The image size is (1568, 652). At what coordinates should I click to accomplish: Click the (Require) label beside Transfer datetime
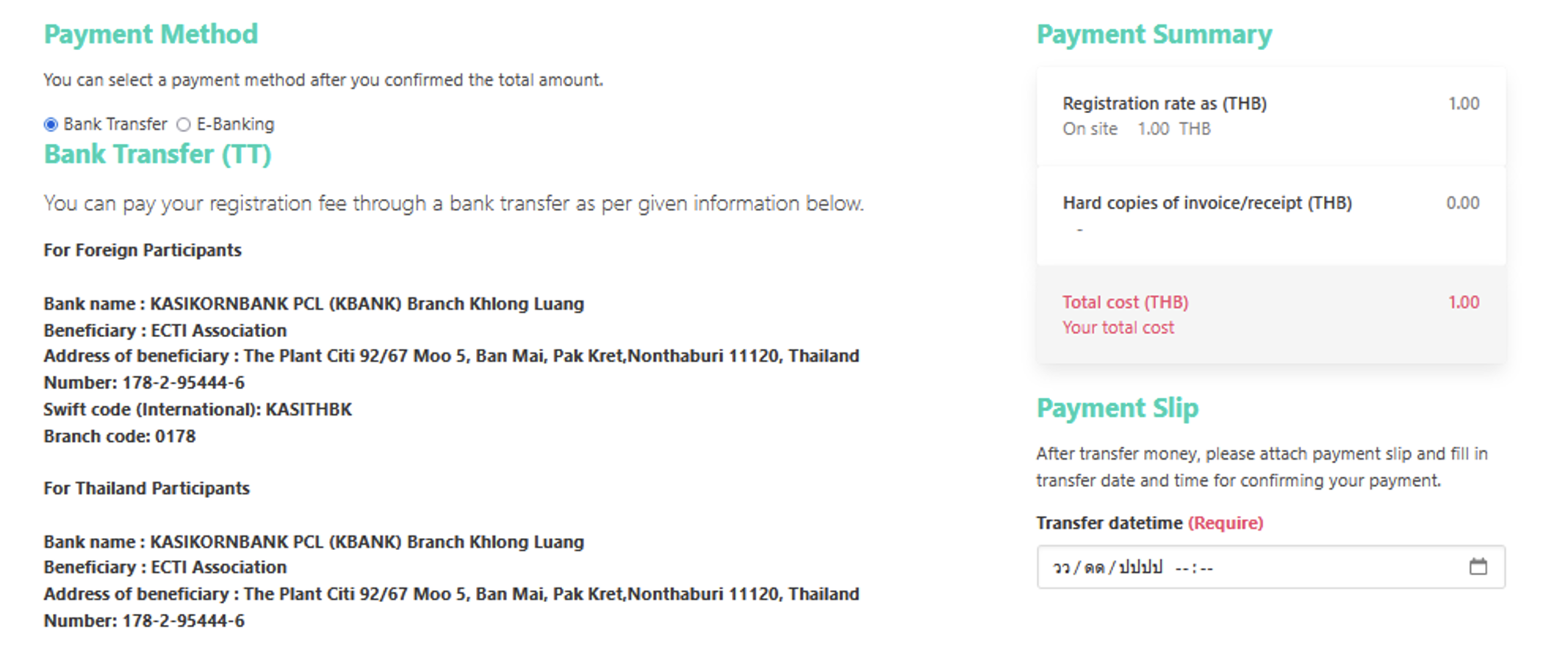coord(1226,523)
